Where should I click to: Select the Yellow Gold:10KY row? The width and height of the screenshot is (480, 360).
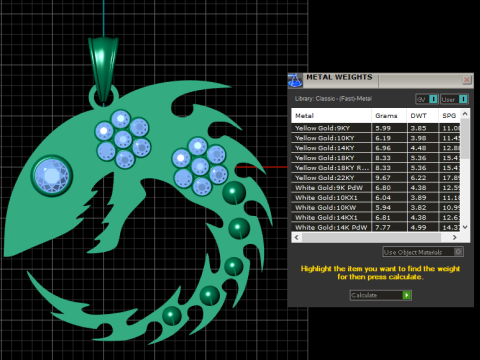click(x=376, y=138)
